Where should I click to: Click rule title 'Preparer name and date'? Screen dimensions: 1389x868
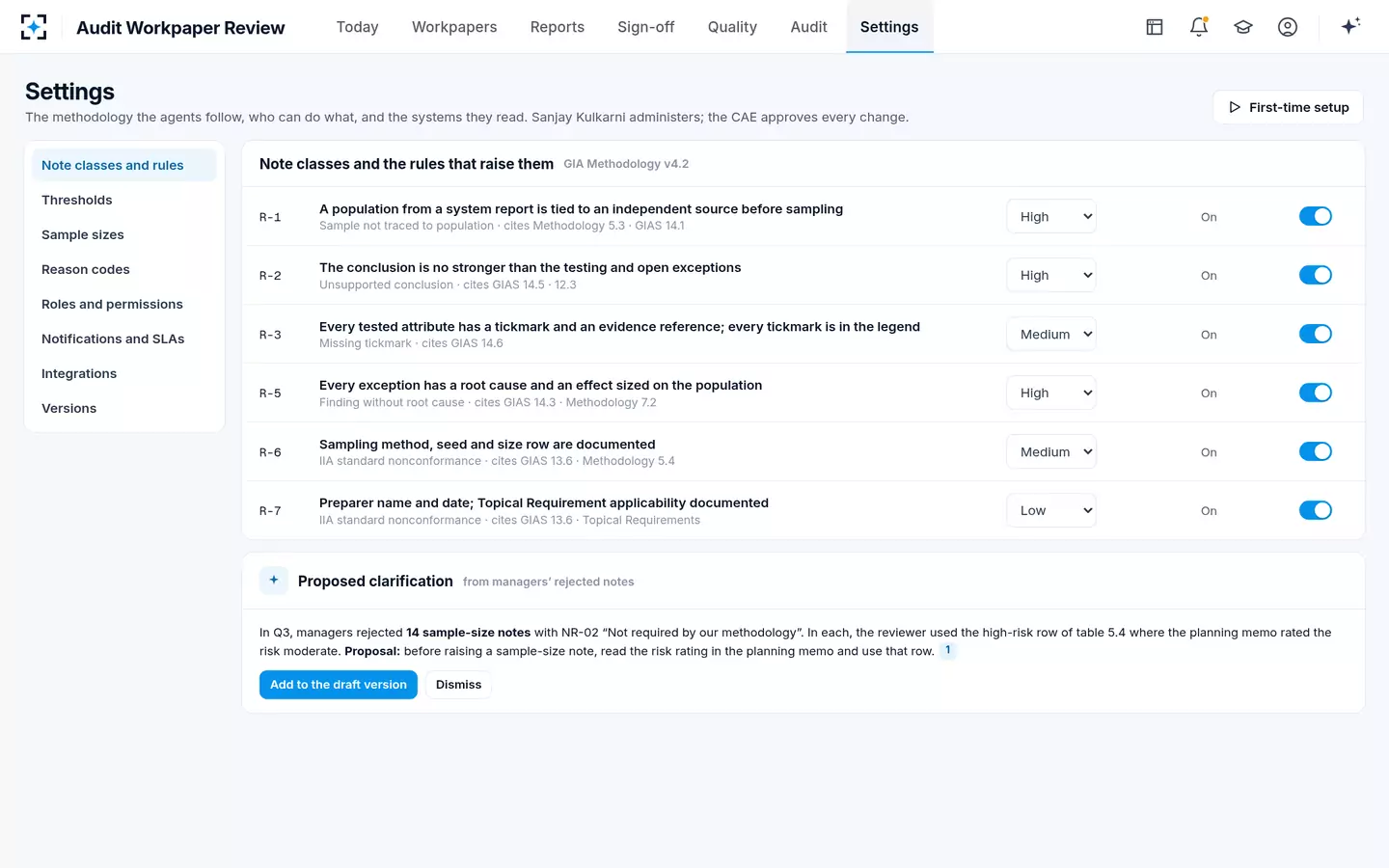(x=544, y=502)
